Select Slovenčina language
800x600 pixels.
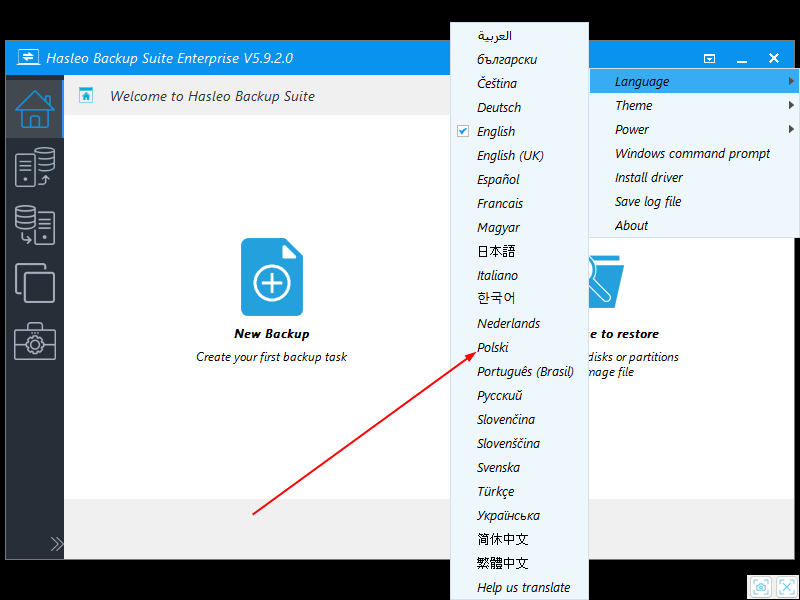[519, 419]
